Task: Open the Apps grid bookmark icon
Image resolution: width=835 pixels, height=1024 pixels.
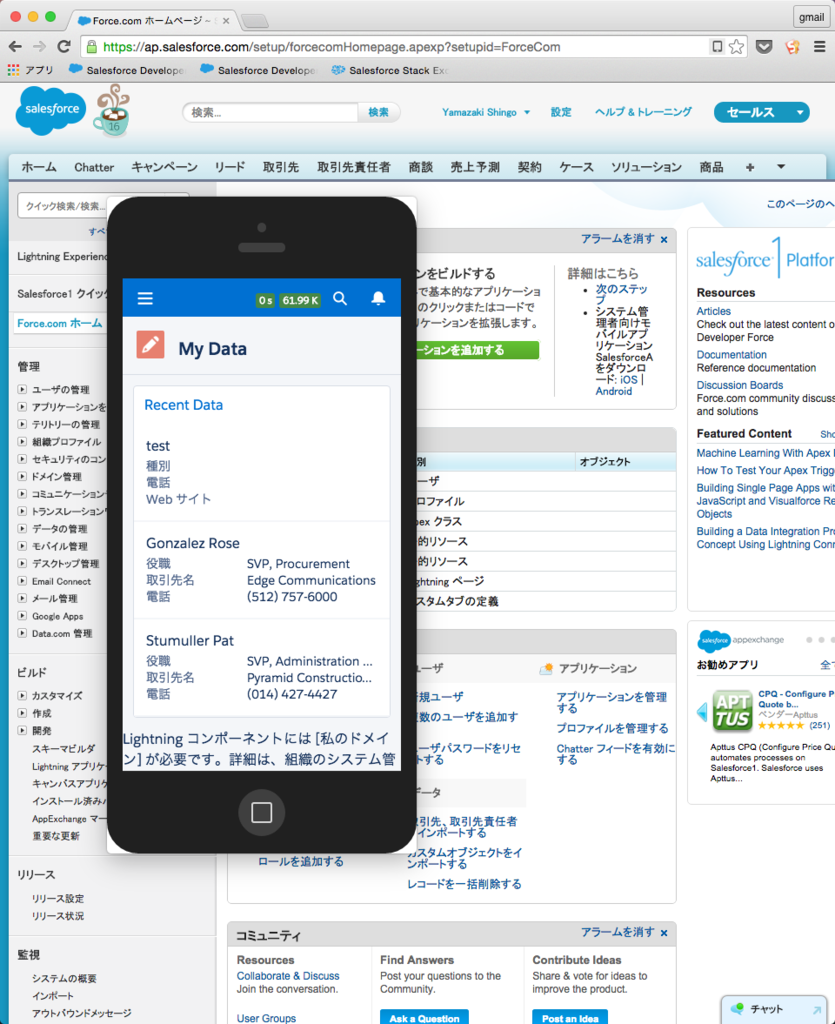Action: pos(13,70)
